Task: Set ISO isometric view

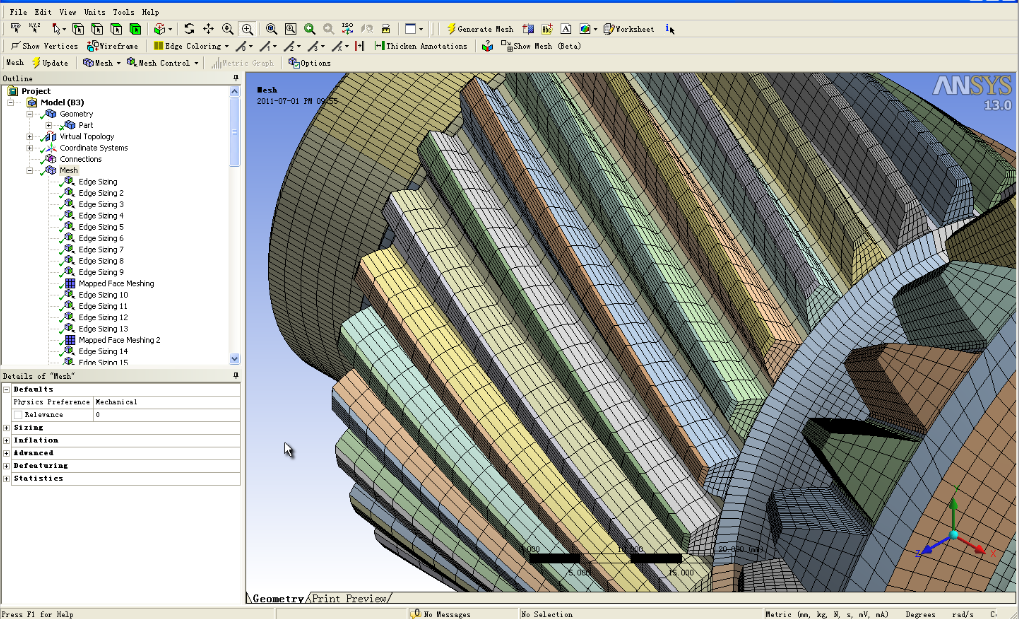Action: click(347, 29)
